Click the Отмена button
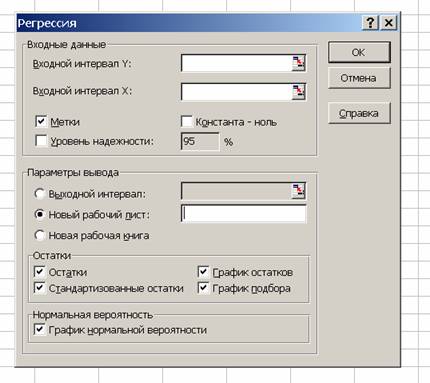The height and width of the screenshot is (383, 430). pos(359,78)
